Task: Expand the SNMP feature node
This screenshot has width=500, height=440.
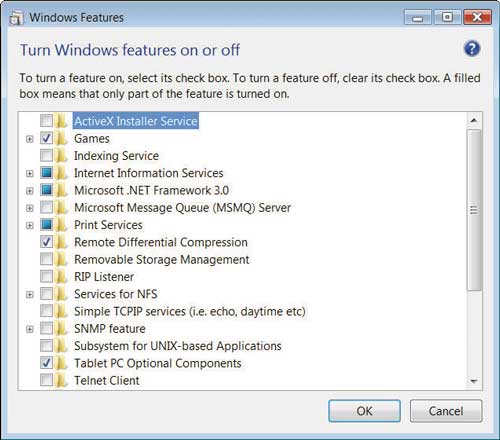Action: coord(30,329)
